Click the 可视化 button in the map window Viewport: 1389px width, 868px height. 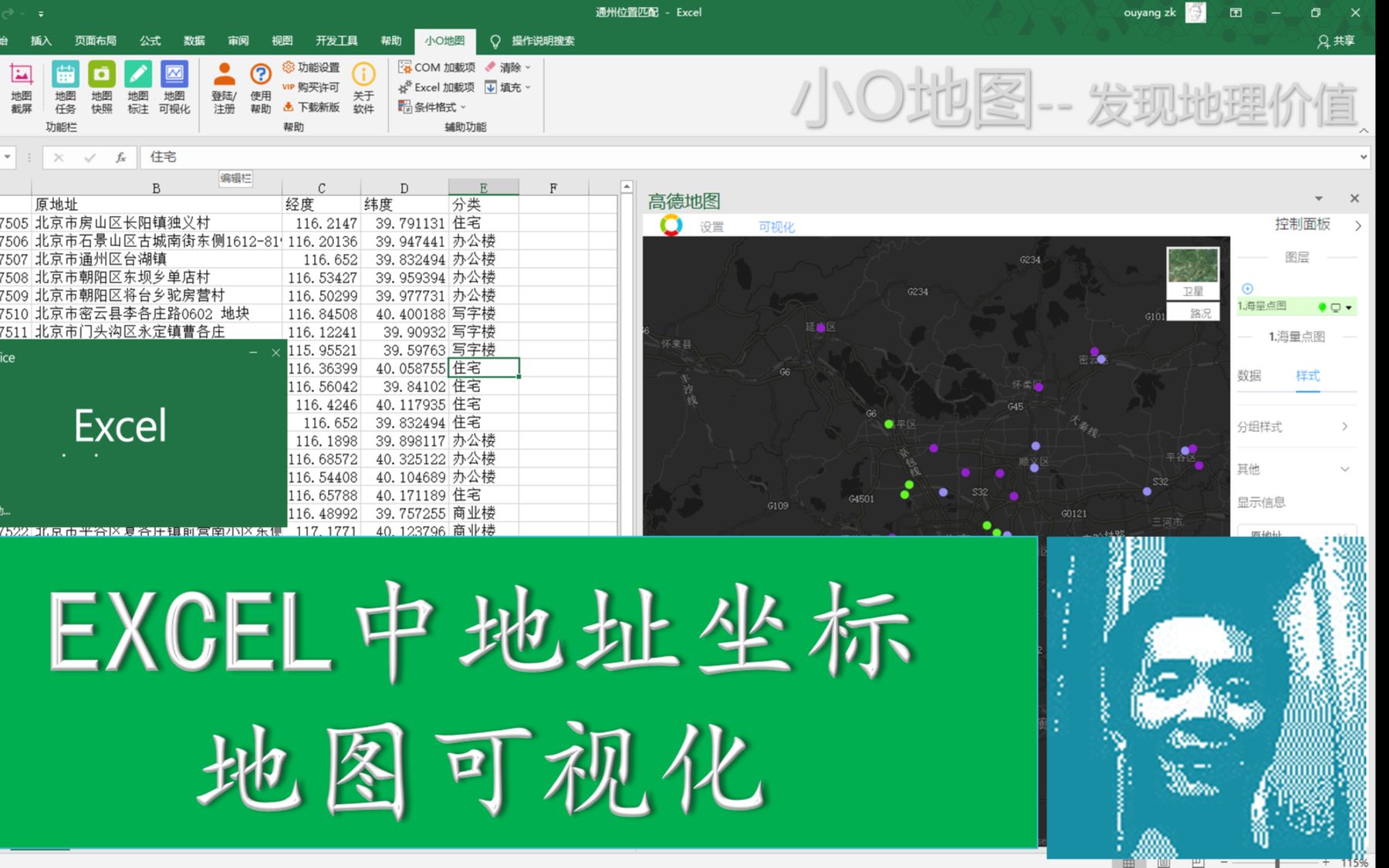pos(777,227)
